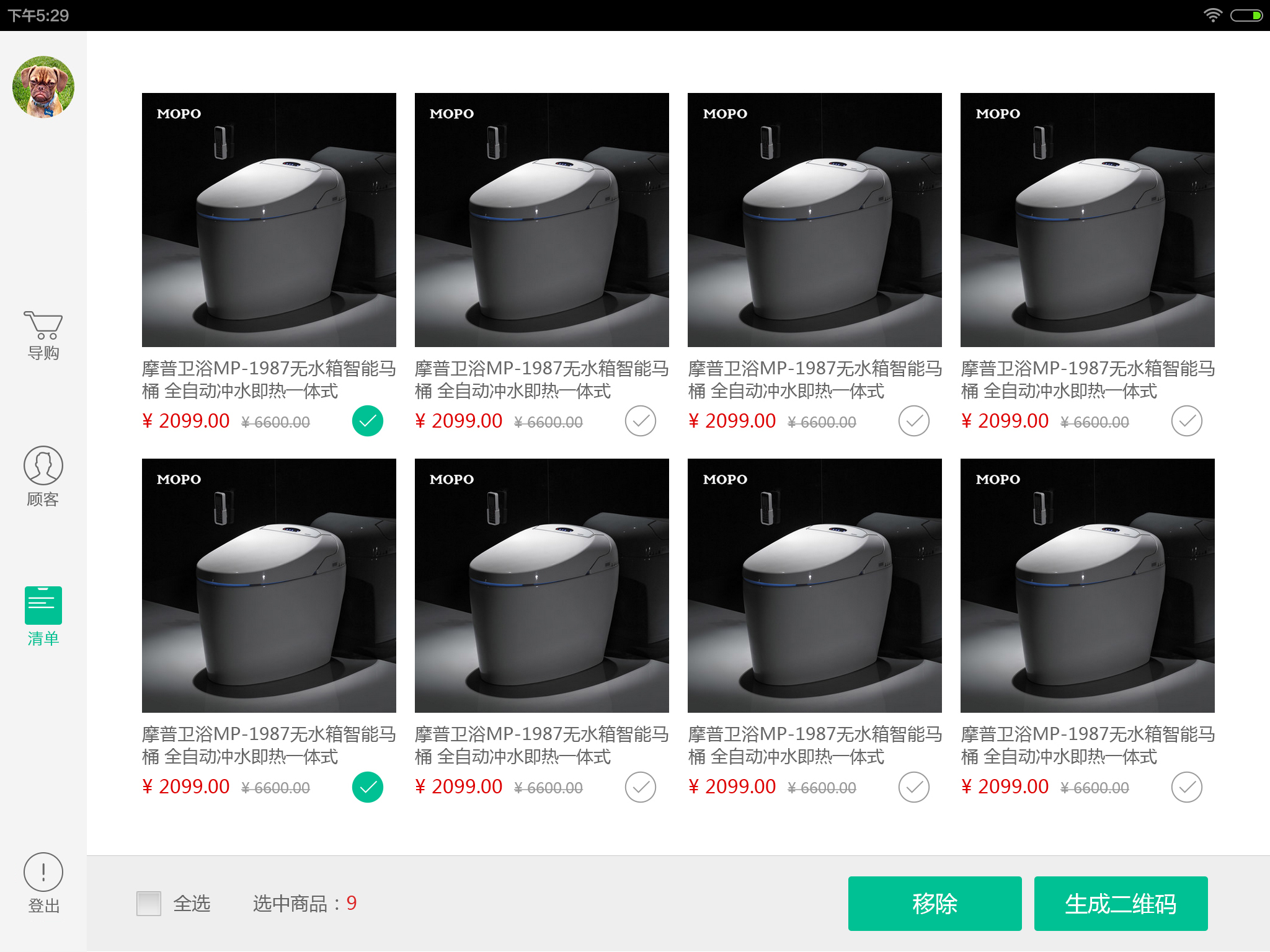Viewport: 1270px width, 952px height.
Task: Click the 移除 remove button
Action: coord(935,904)
